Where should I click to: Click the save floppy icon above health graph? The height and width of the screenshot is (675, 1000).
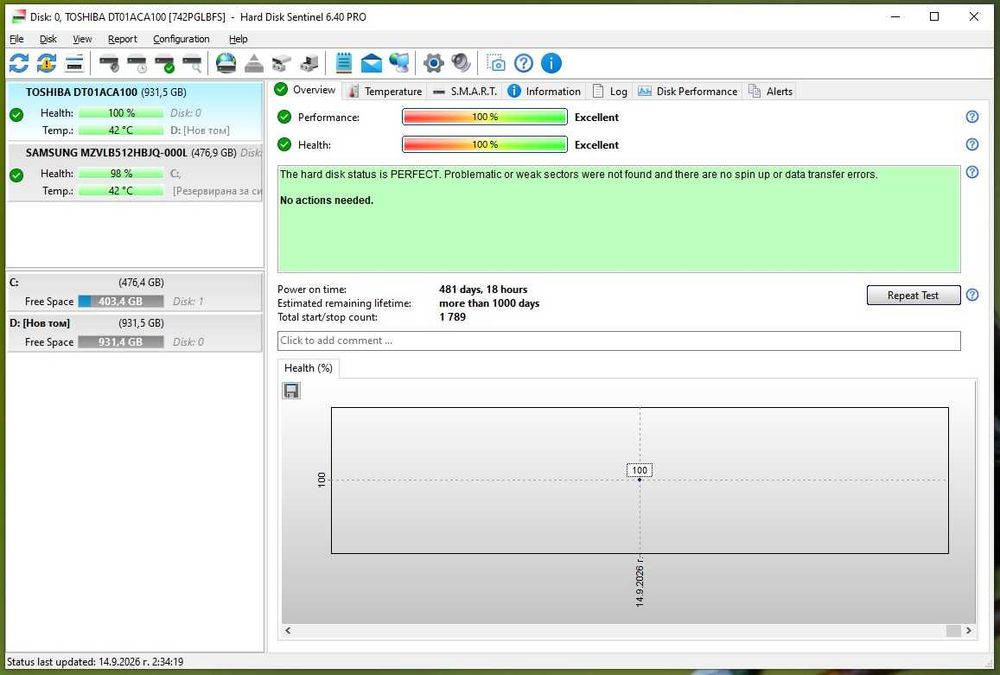(x=291, y=390)
